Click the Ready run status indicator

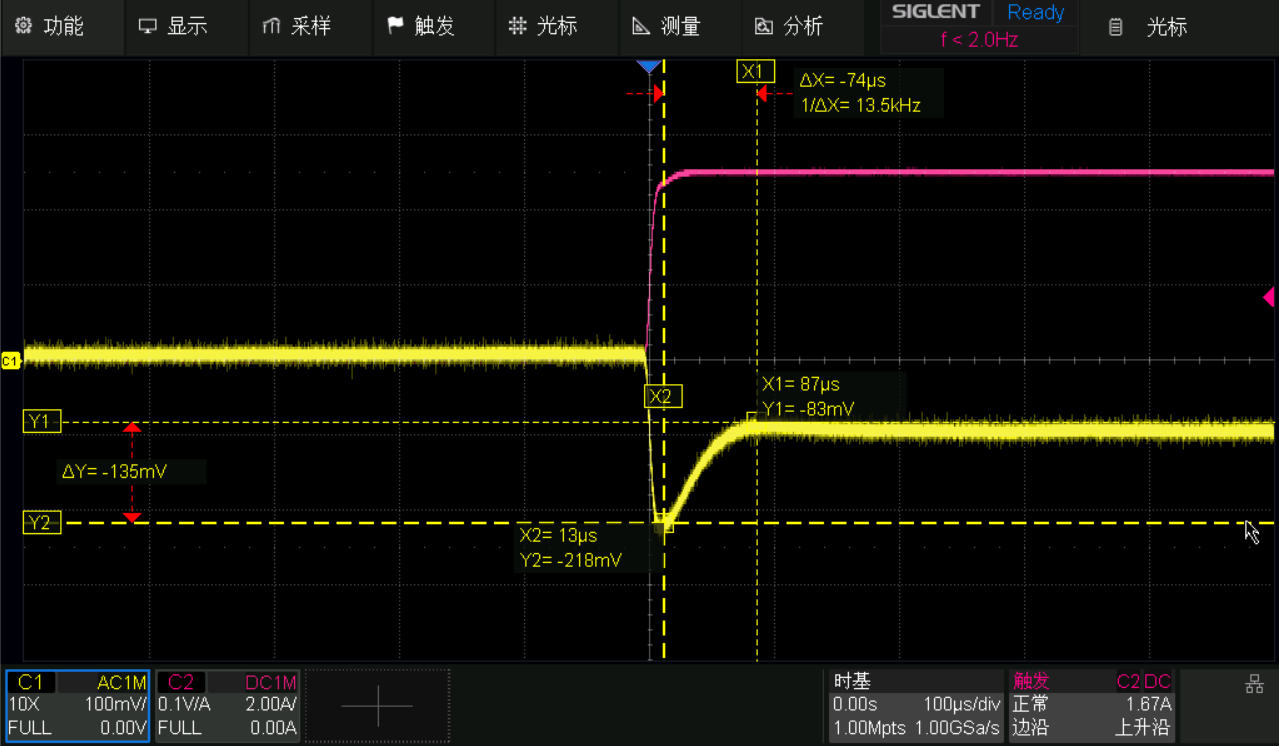[x=1035, y=13]
